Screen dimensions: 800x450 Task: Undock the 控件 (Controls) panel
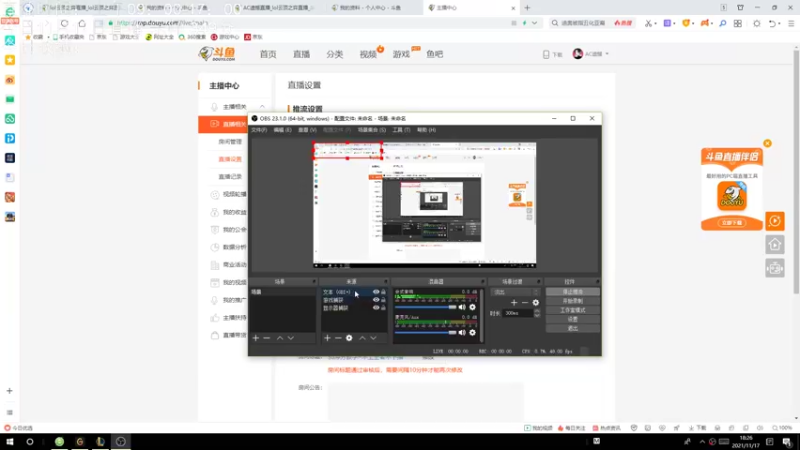pos(597,282)
